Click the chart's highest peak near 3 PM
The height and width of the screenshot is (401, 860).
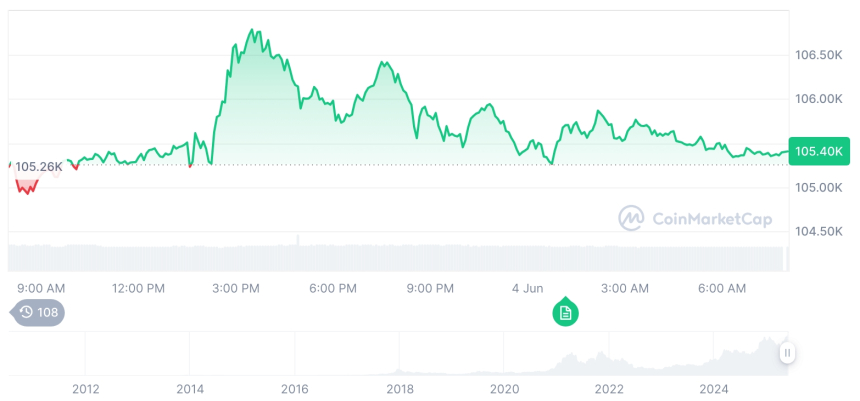[x=252, y=31]
